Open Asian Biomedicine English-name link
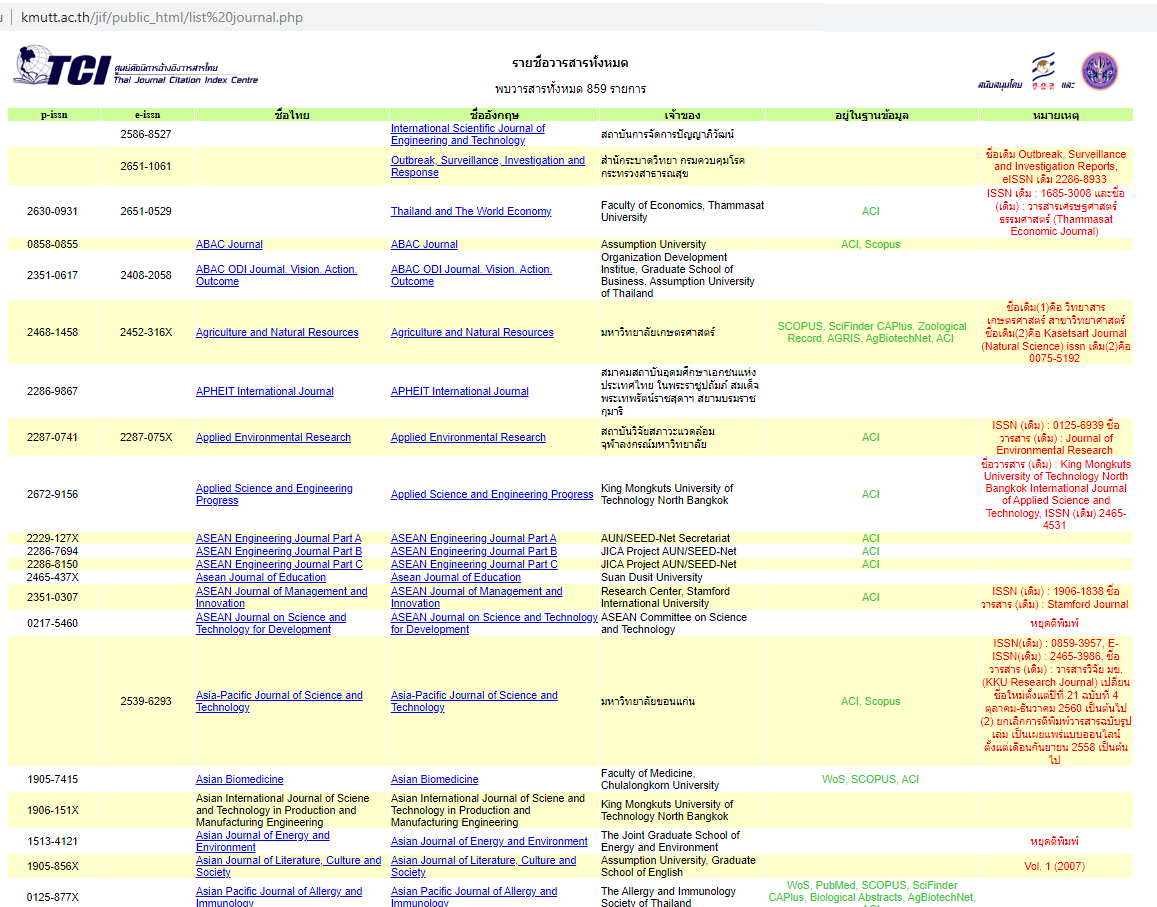 tap(434, 779)
